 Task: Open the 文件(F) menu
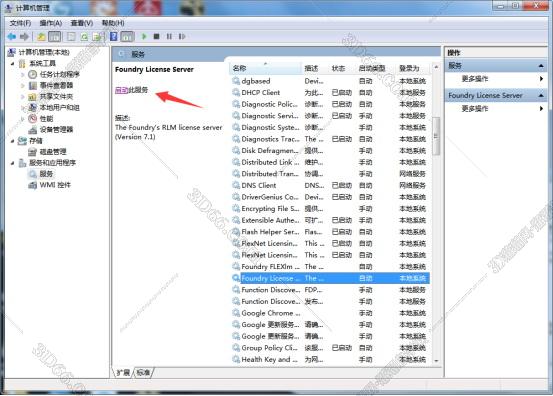click(x=20, y=23)
